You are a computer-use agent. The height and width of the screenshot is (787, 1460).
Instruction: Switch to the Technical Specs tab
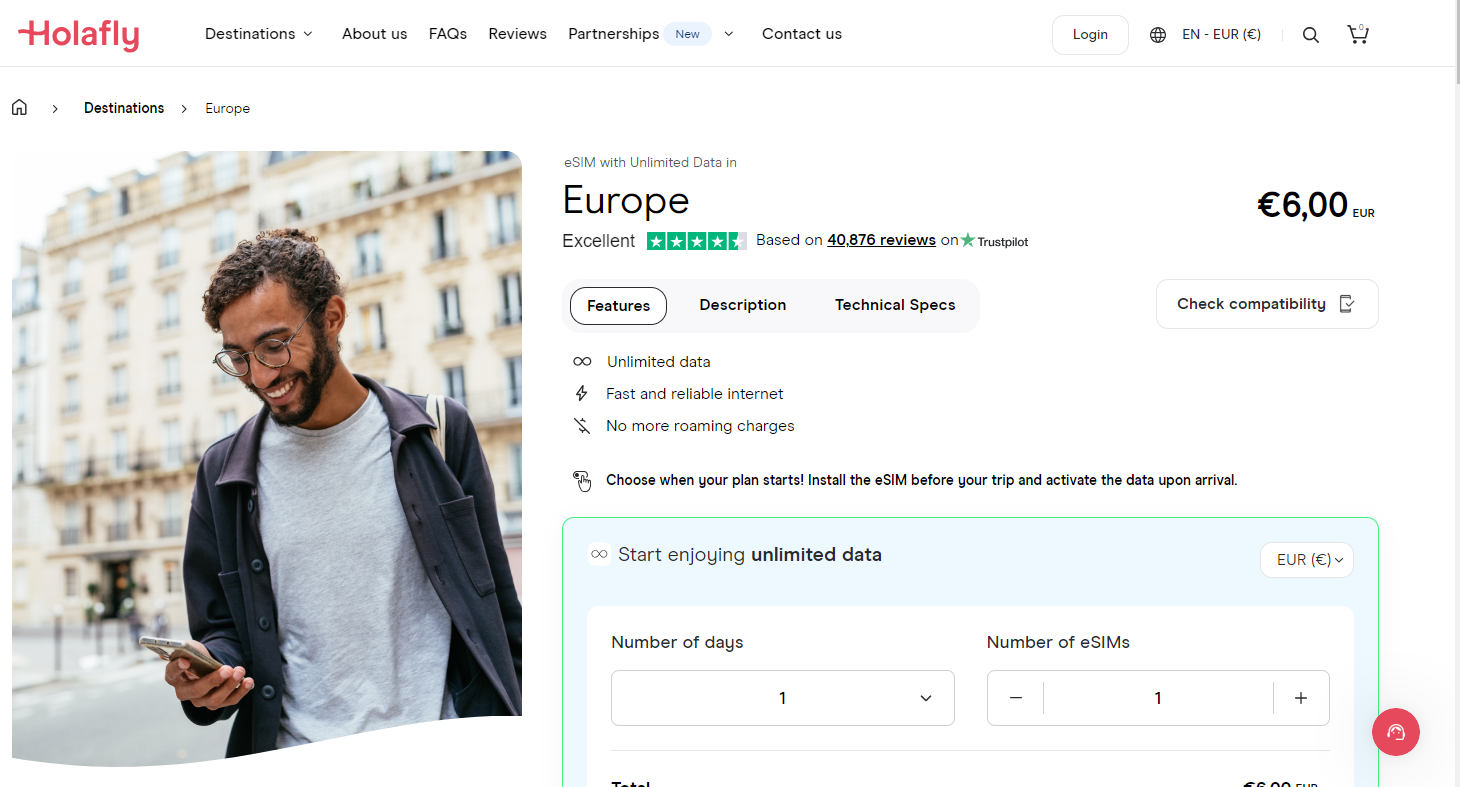pyautogui.click(x=895, y=305)
